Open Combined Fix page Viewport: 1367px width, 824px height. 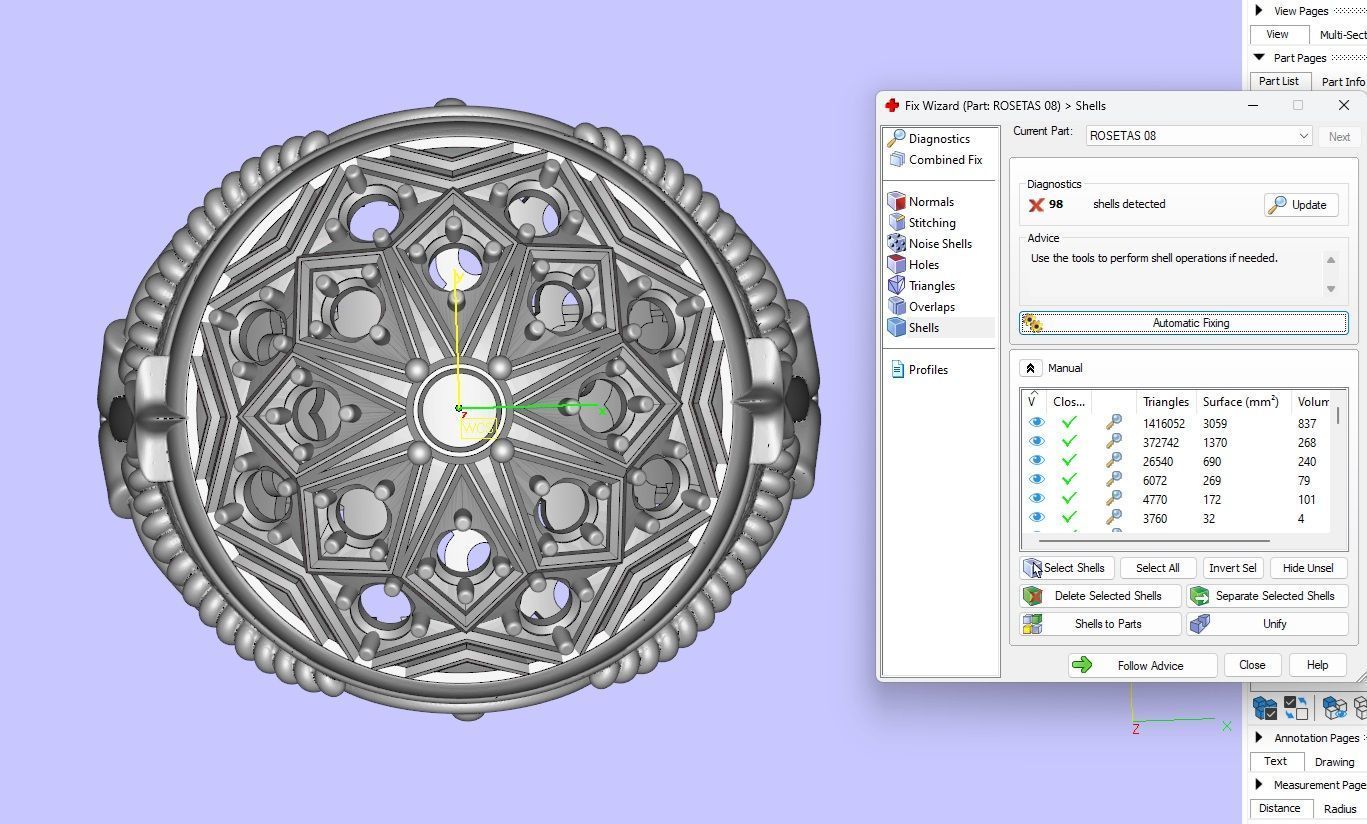(934, 160)
